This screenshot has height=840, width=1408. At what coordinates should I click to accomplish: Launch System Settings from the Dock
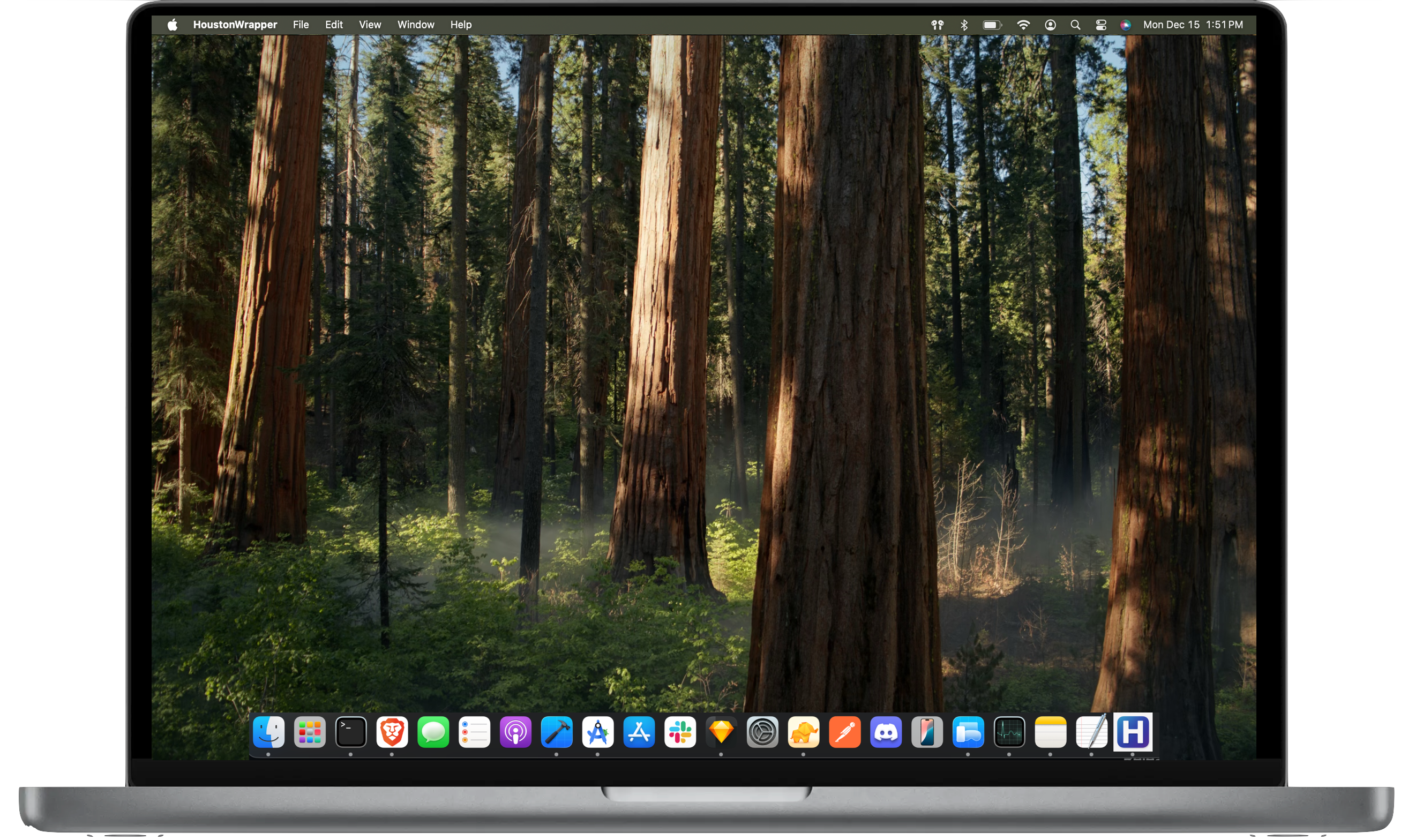[x=763, y=732]
